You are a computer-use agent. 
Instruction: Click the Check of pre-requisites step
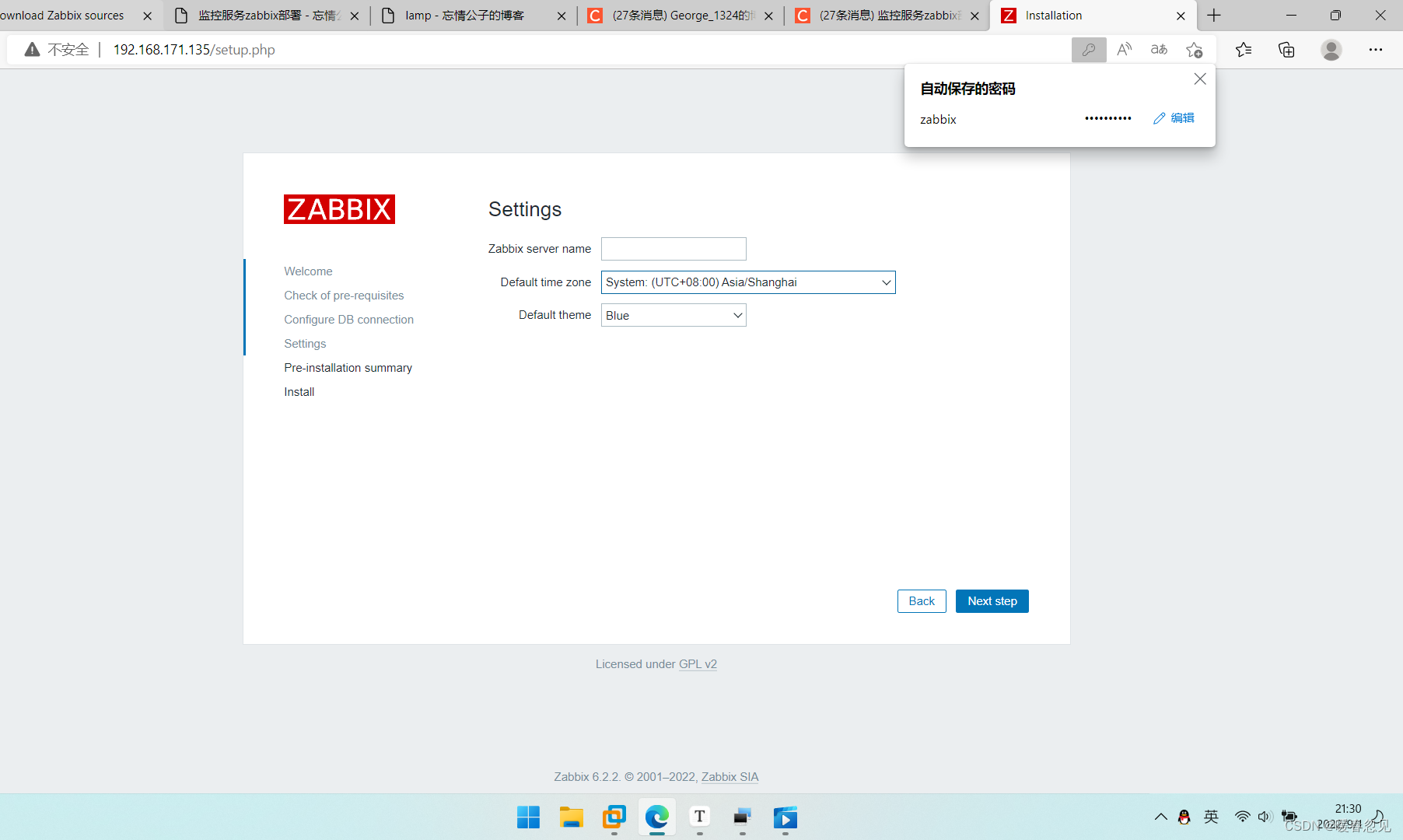[344, 296]
